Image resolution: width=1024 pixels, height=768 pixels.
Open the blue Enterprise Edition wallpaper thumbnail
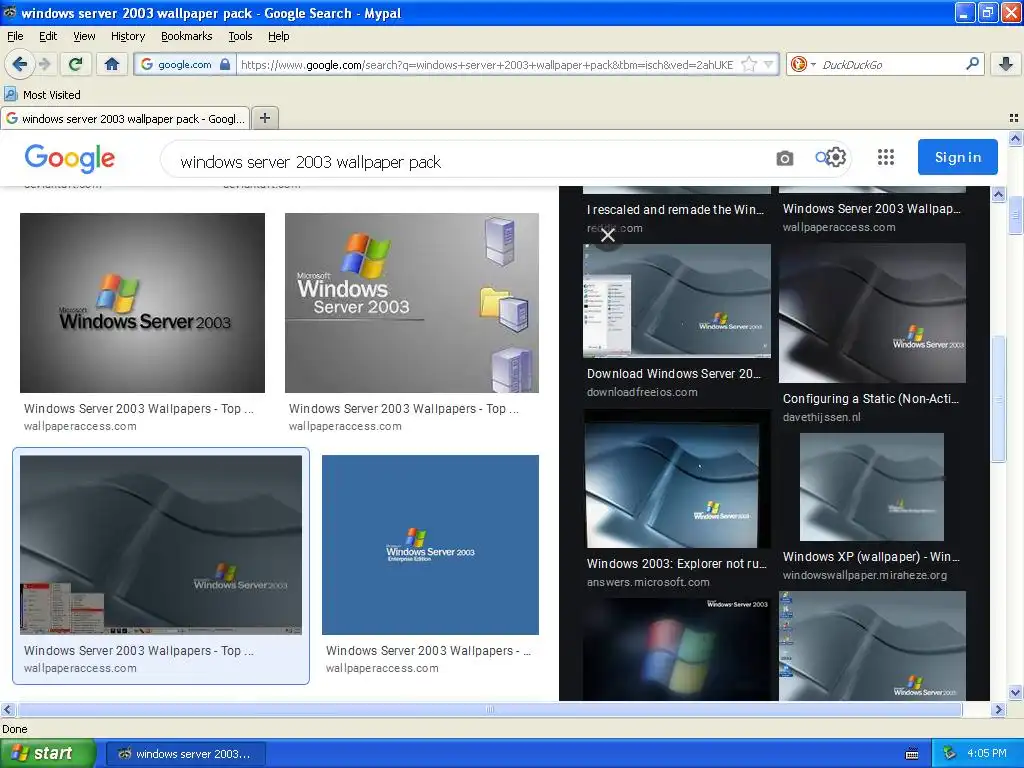tap(430, 545)
